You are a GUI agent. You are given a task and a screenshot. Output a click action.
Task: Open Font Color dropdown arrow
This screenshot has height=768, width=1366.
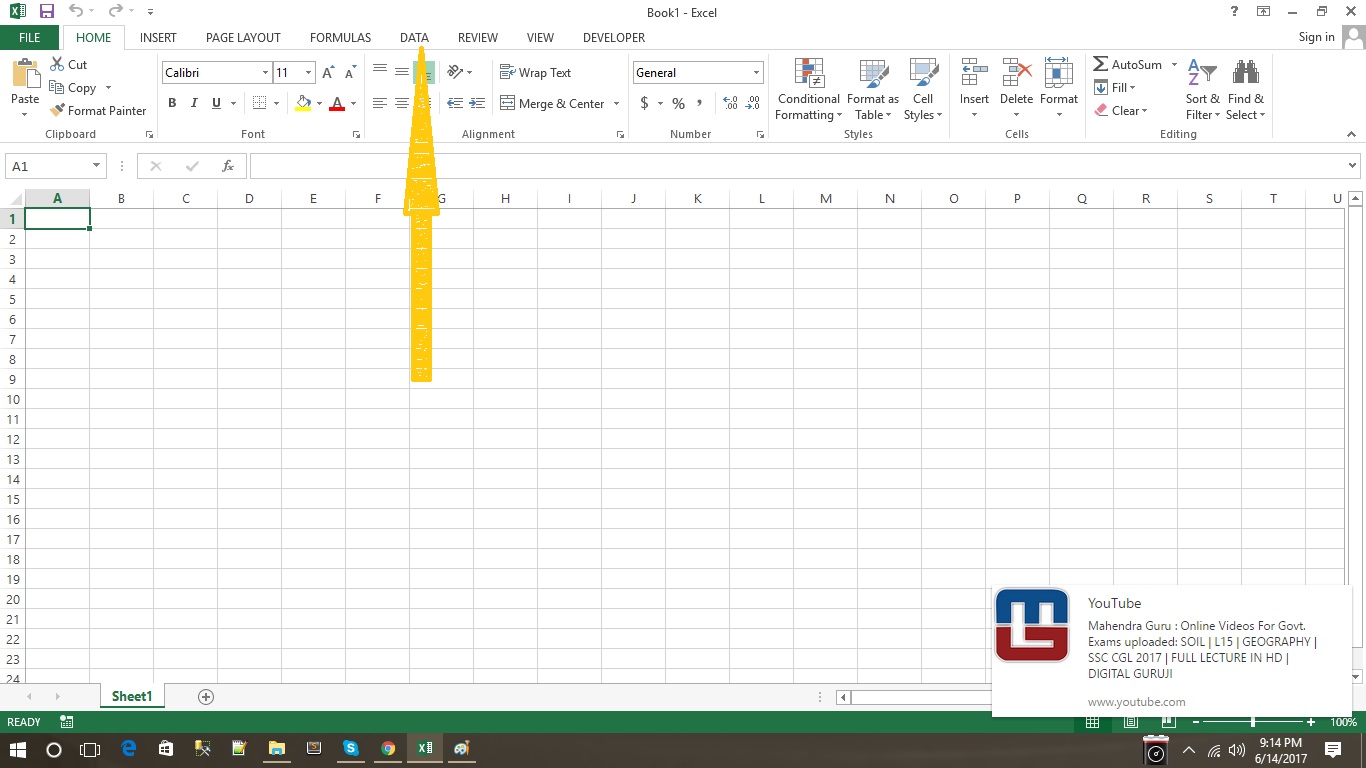click(x=353, y=103)
